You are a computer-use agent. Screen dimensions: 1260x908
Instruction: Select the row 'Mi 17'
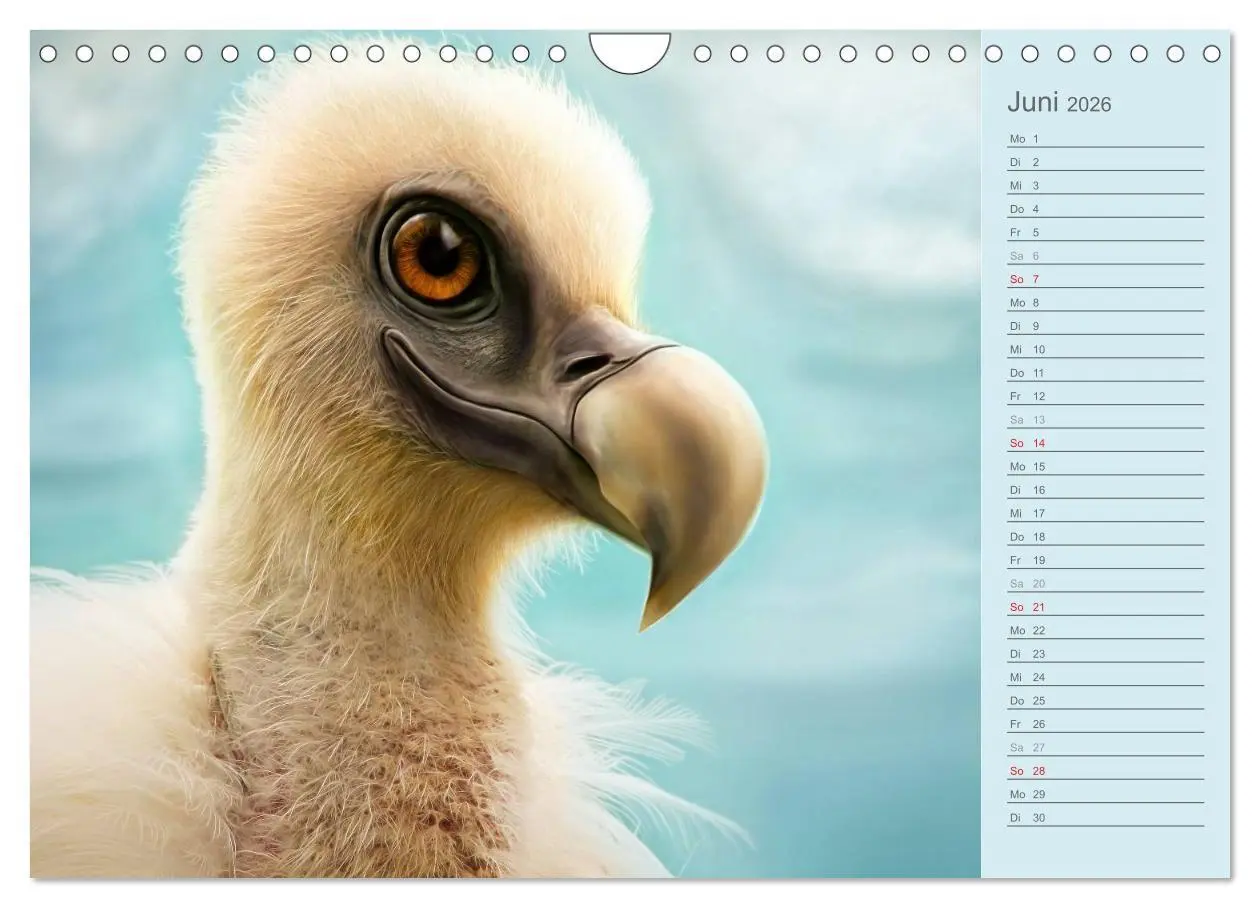(x=1105, y=513)
